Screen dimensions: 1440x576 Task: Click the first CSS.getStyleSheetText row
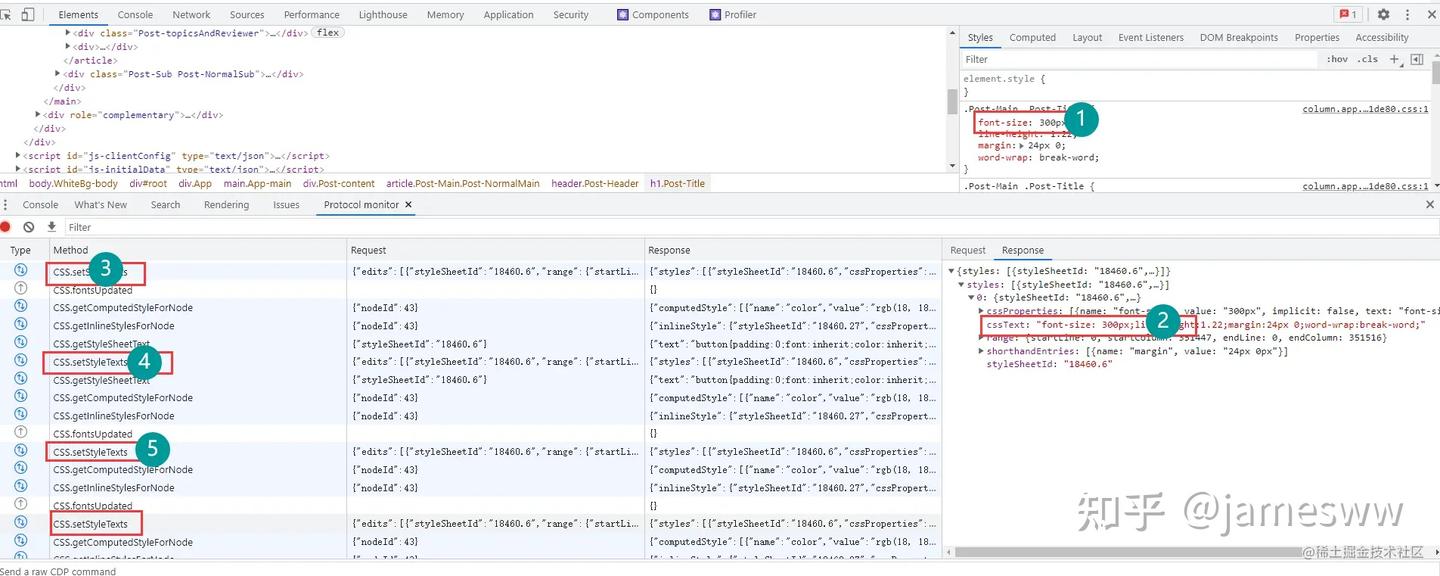(x=470, y=344)
